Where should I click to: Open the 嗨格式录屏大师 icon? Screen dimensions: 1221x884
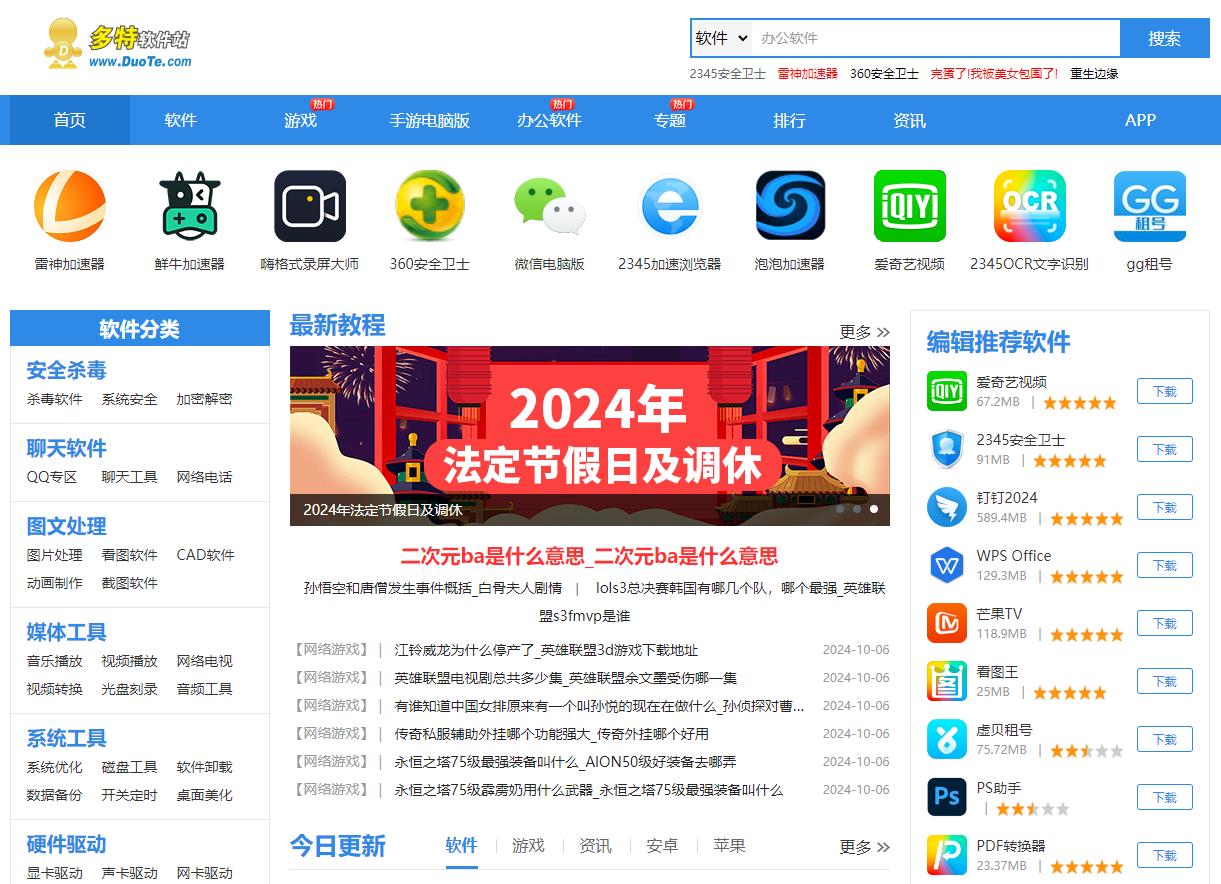pos(310,206)
